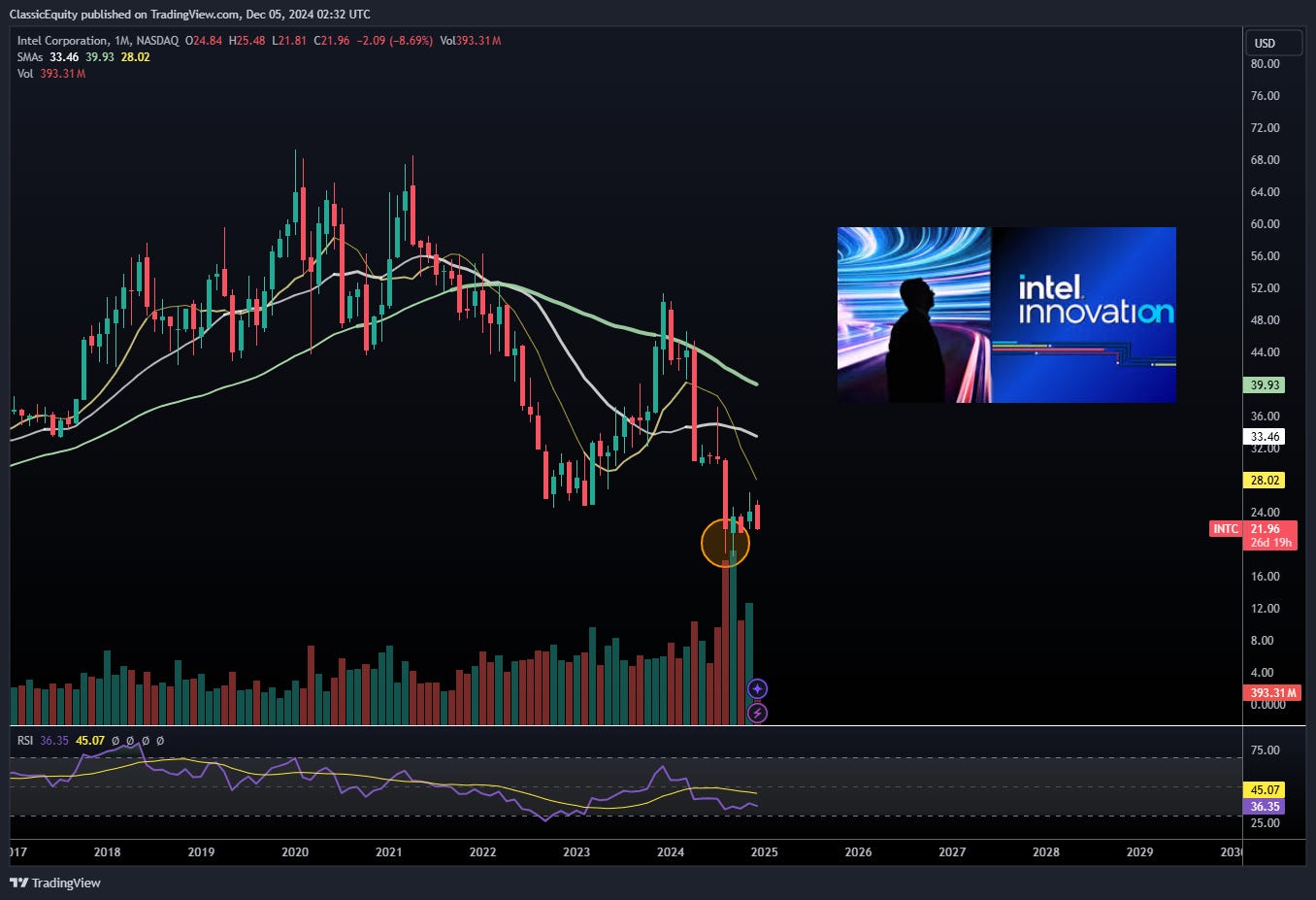Viewport: 1316px width, 900px height.
Task: Click the 48.00 price scale label
Action: 1265,320
